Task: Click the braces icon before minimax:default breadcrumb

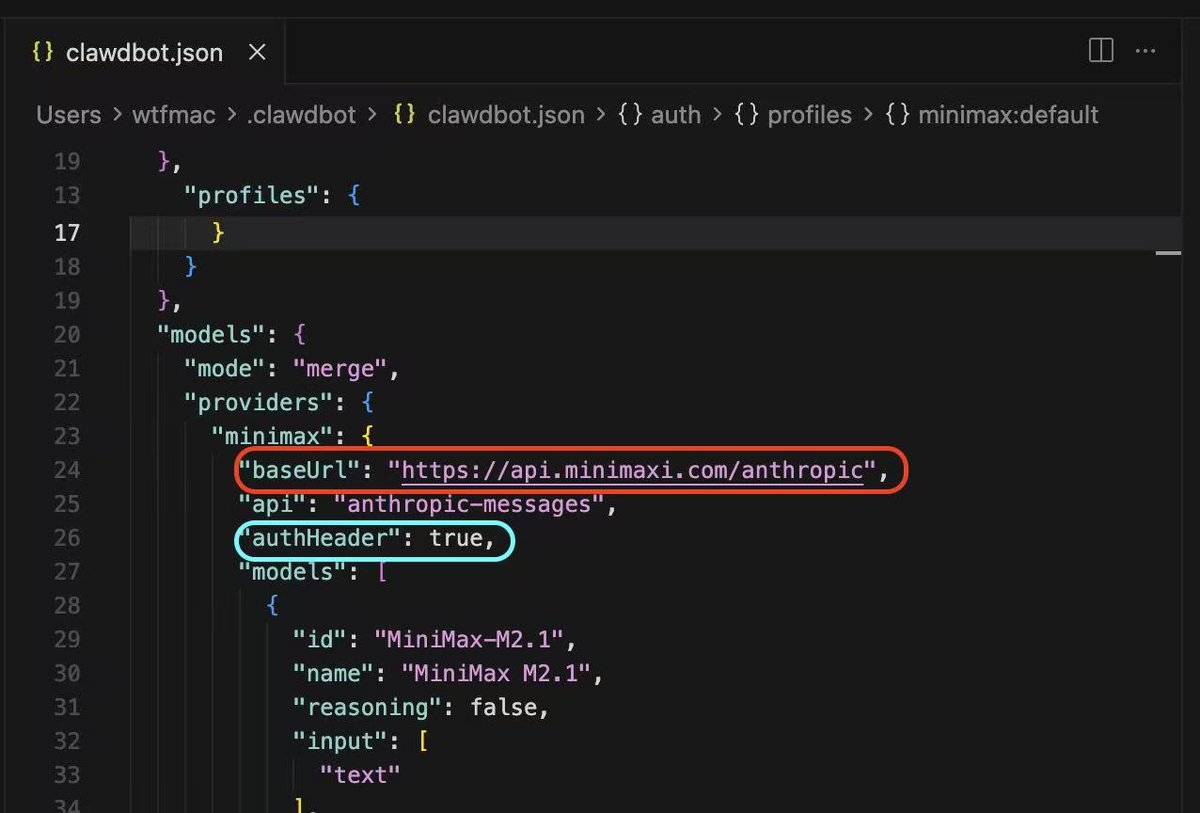Action: [898, 115]
